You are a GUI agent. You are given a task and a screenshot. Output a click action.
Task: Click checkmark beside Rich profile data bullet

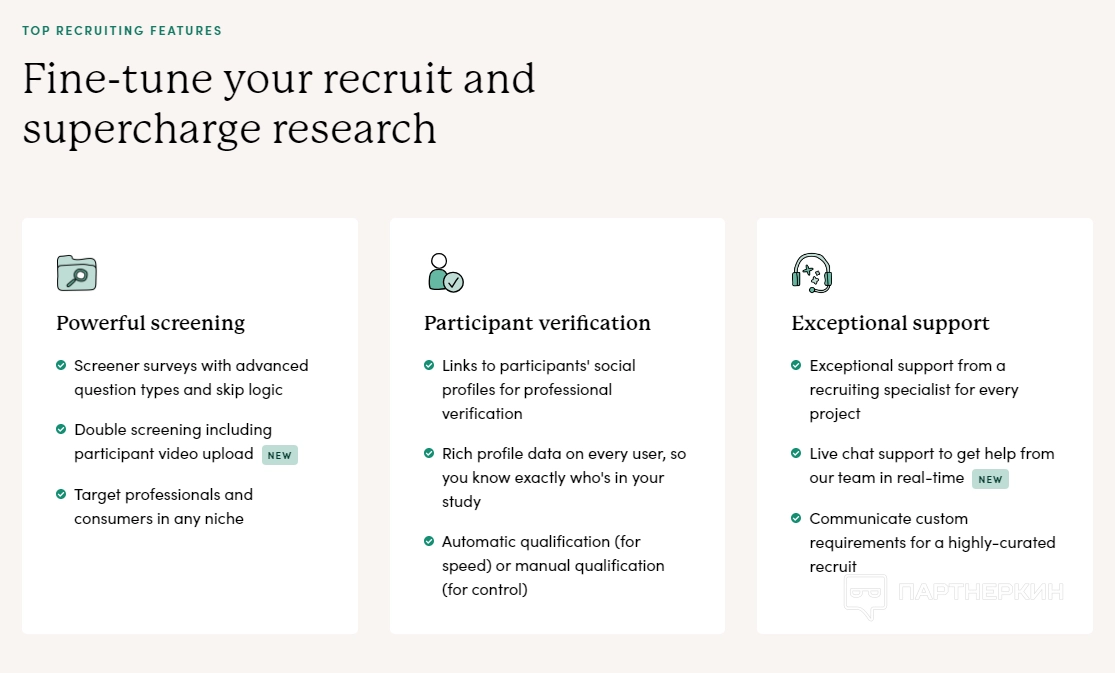pyautogui.click(x=430, y=454)
